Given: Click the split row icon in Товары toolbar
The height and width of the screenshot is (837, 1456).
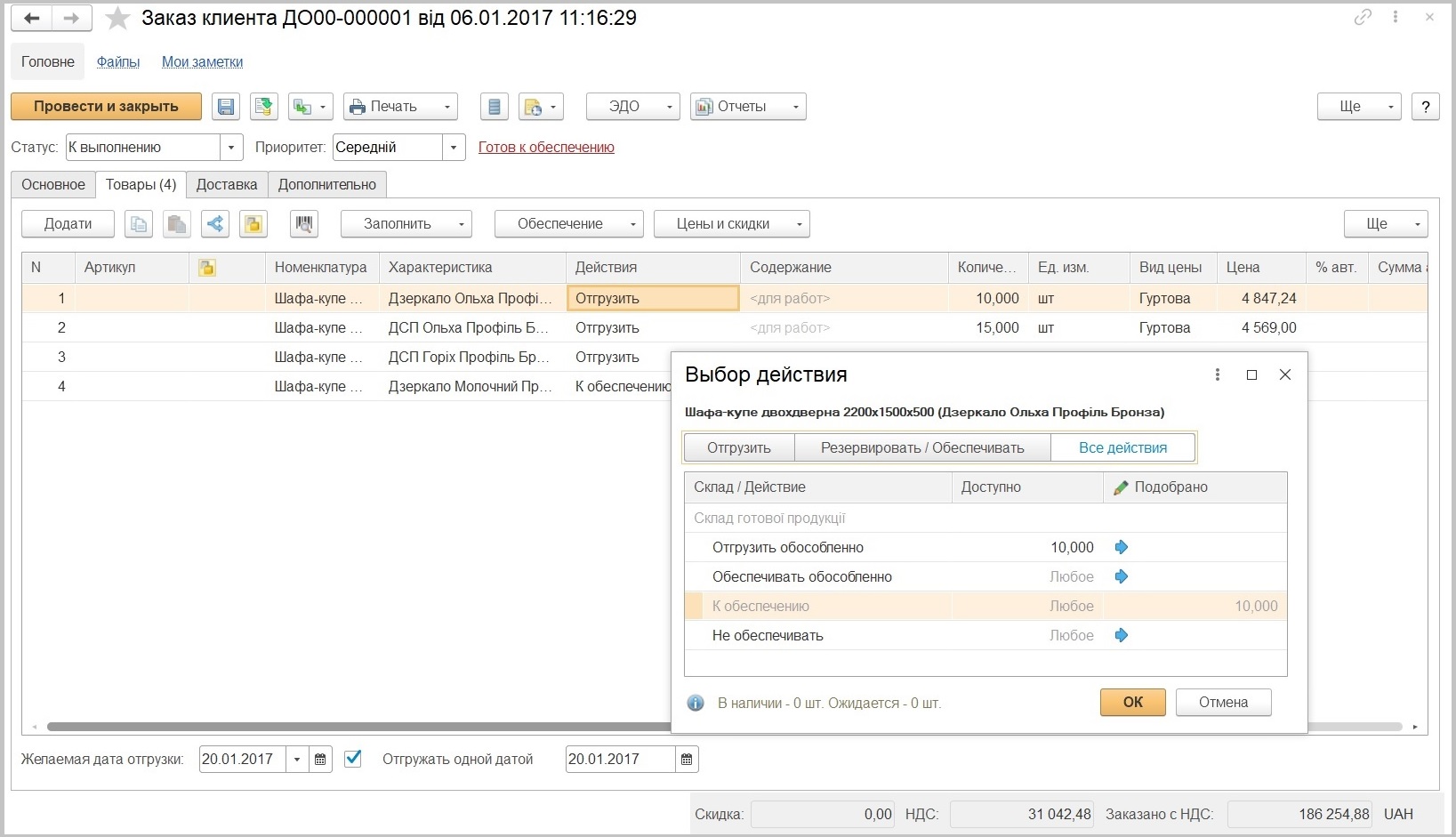Looking at the screenshot, I should [x=215, y=224].
